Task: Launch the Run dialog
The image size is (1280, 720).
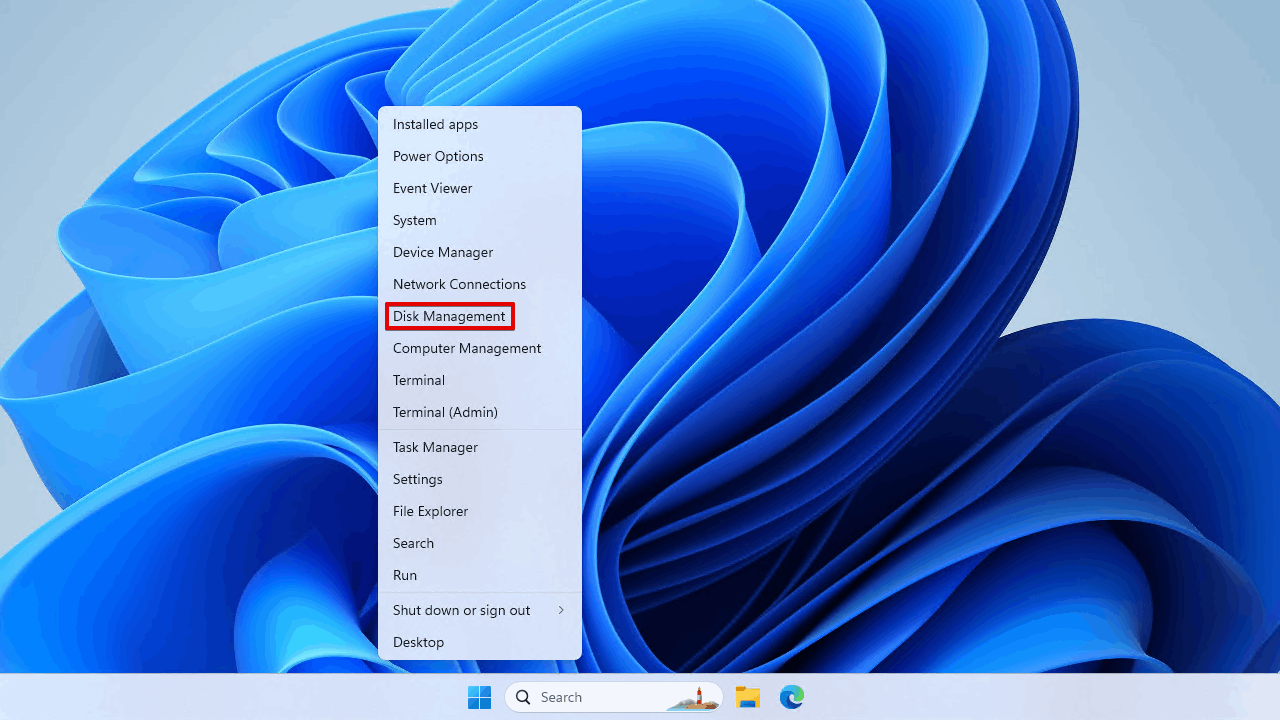Action: point(405,575)
